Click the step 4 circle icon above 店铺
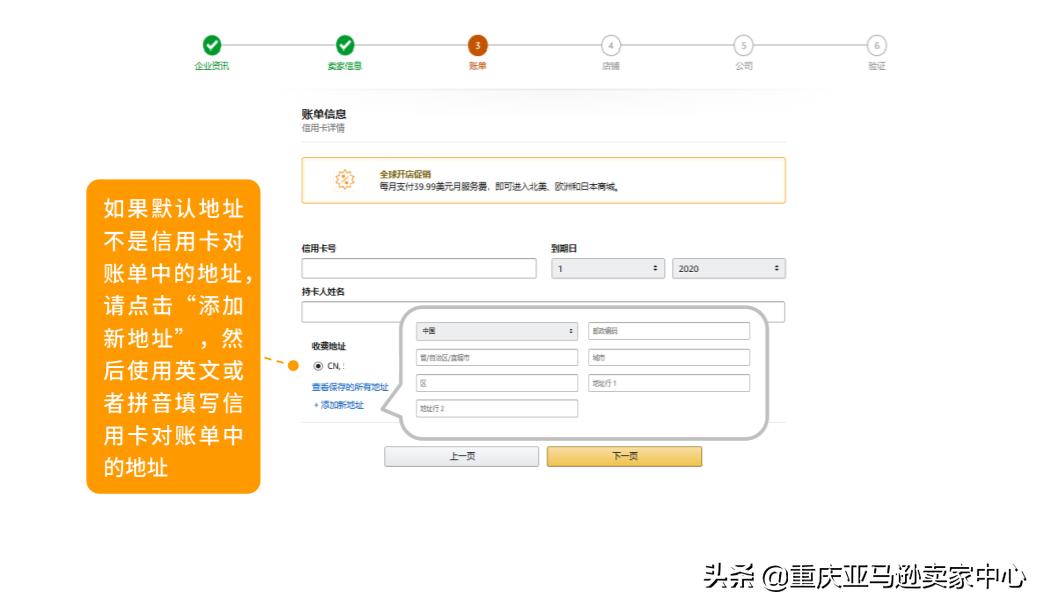1045x608 pixels. coord(611,45)
